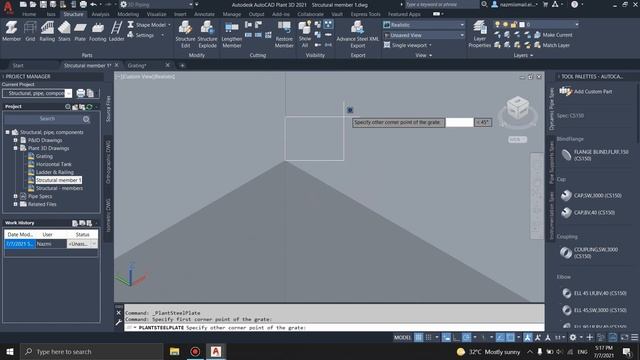Toggle grid display in status bar
The image size is (640, 360).
pyautogui.click(x=418, y=338)
